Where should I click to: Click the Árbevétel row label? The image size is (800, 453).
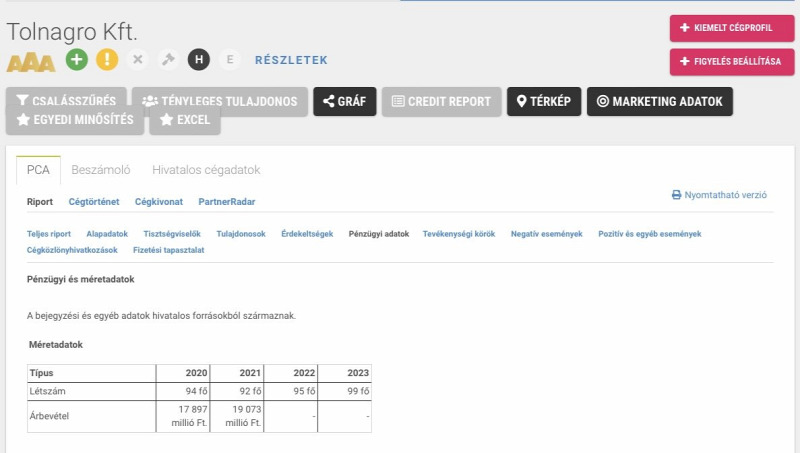click(x=49, y=416)
